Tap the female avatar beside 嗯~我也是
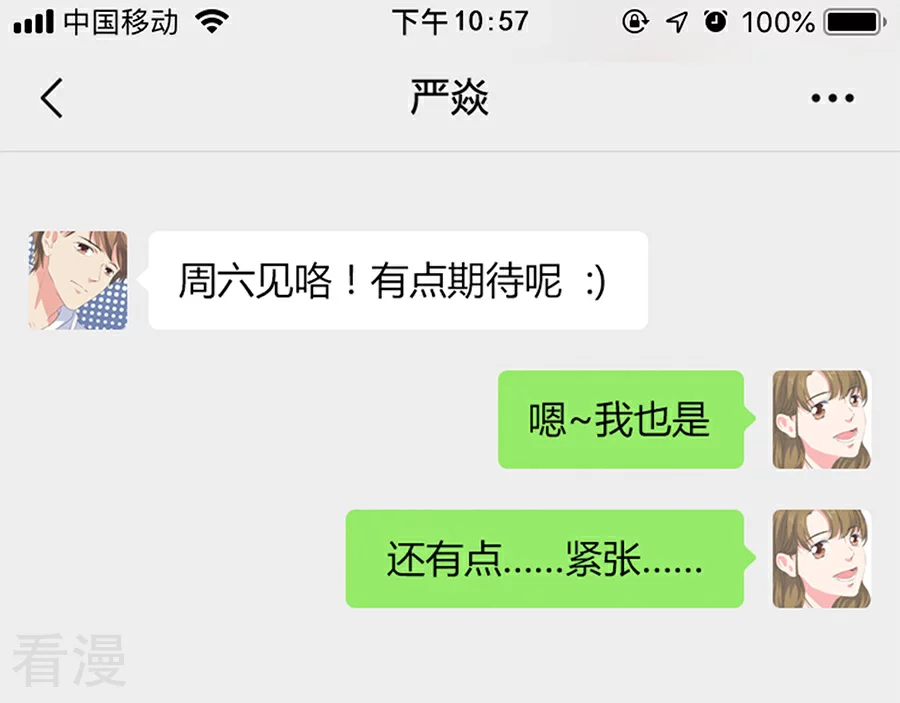The image size is (900, 703). pyautogui.click(x=821, y=420)
